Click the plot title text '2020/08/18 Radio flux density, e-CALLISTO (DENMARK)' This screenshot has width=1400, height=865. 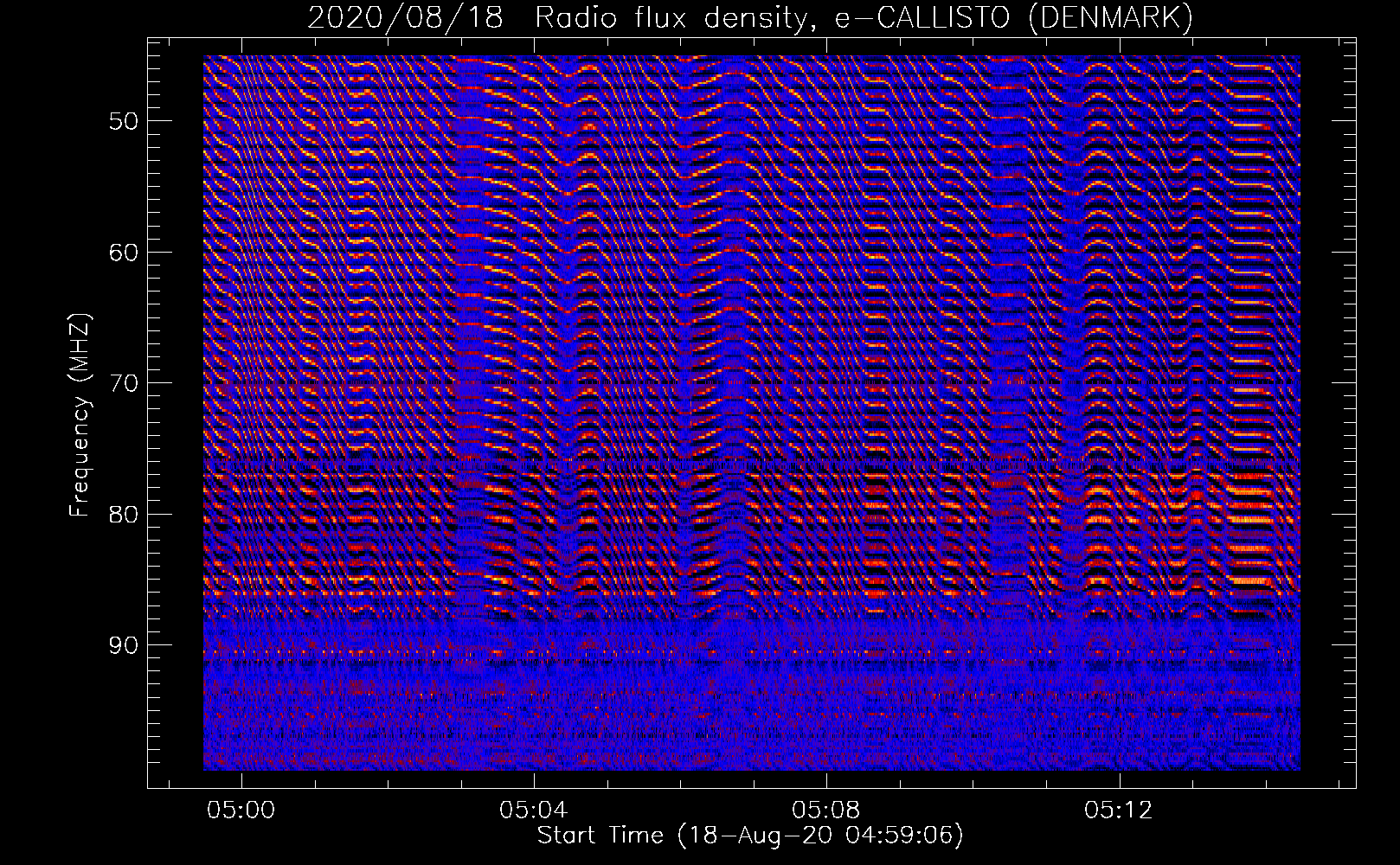coord(750,17)
